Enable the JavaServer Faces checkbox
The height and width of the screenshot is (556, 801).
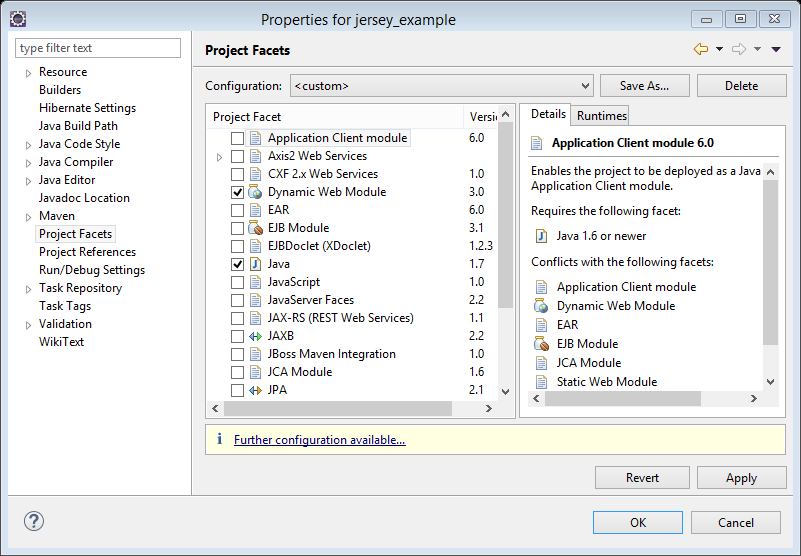[x=237, y=300]
